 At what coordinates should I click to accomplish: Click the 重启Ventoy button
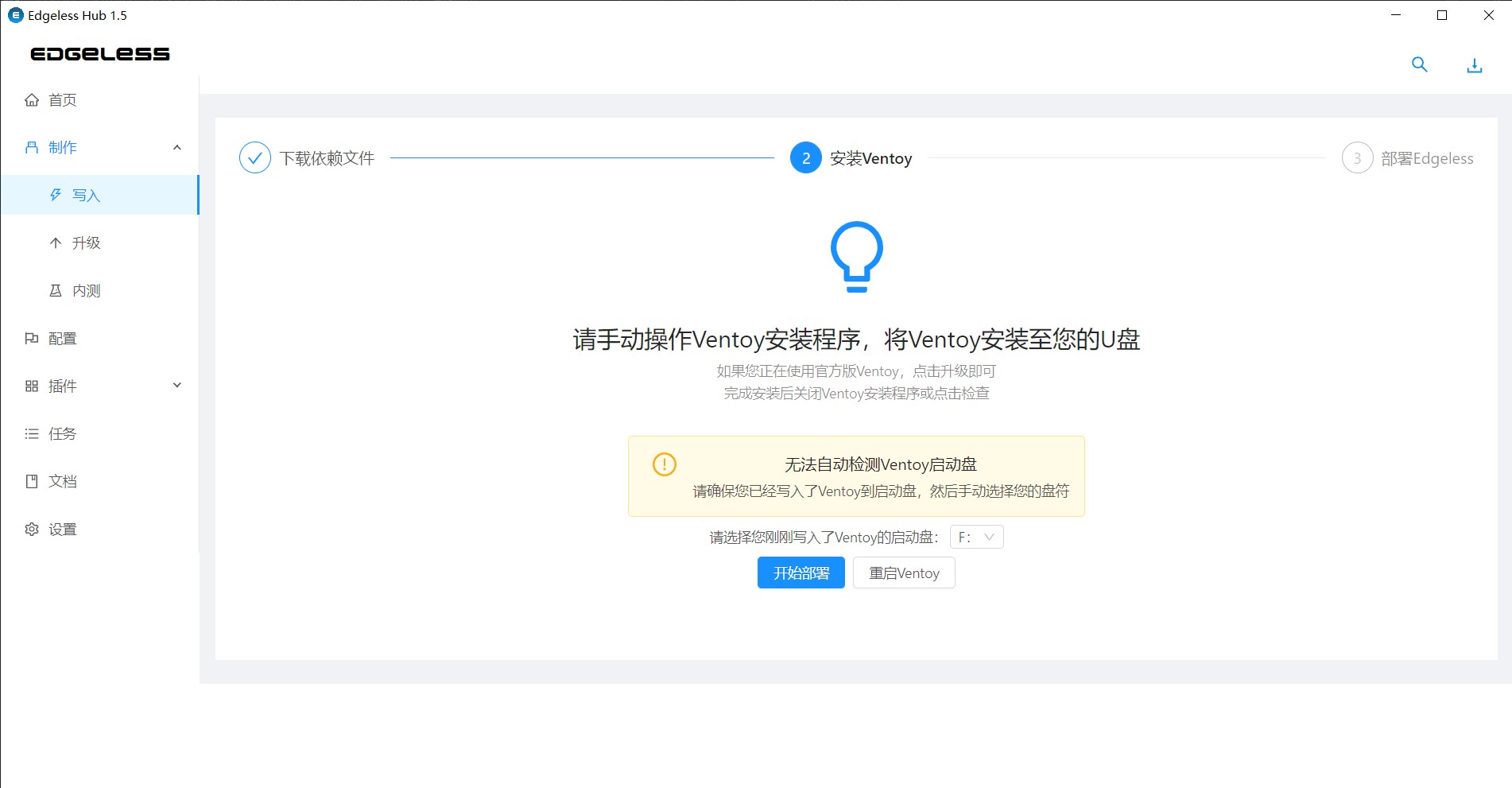[904, 573]
